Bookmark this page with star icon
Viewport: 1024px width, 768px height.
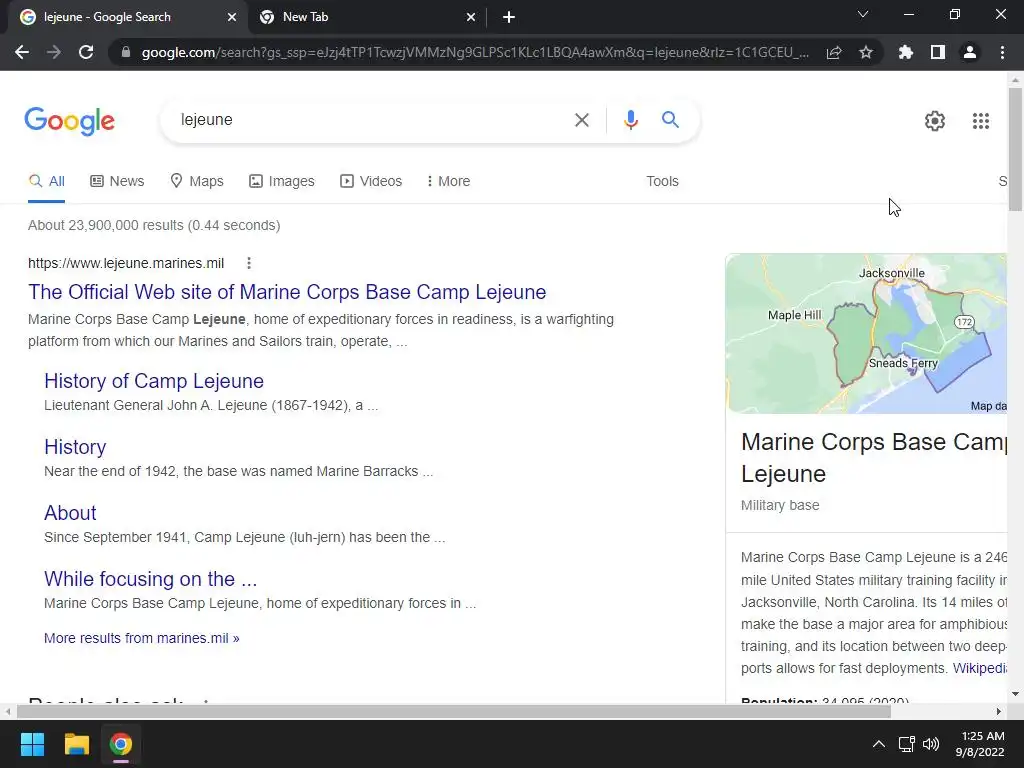(866, 52)
